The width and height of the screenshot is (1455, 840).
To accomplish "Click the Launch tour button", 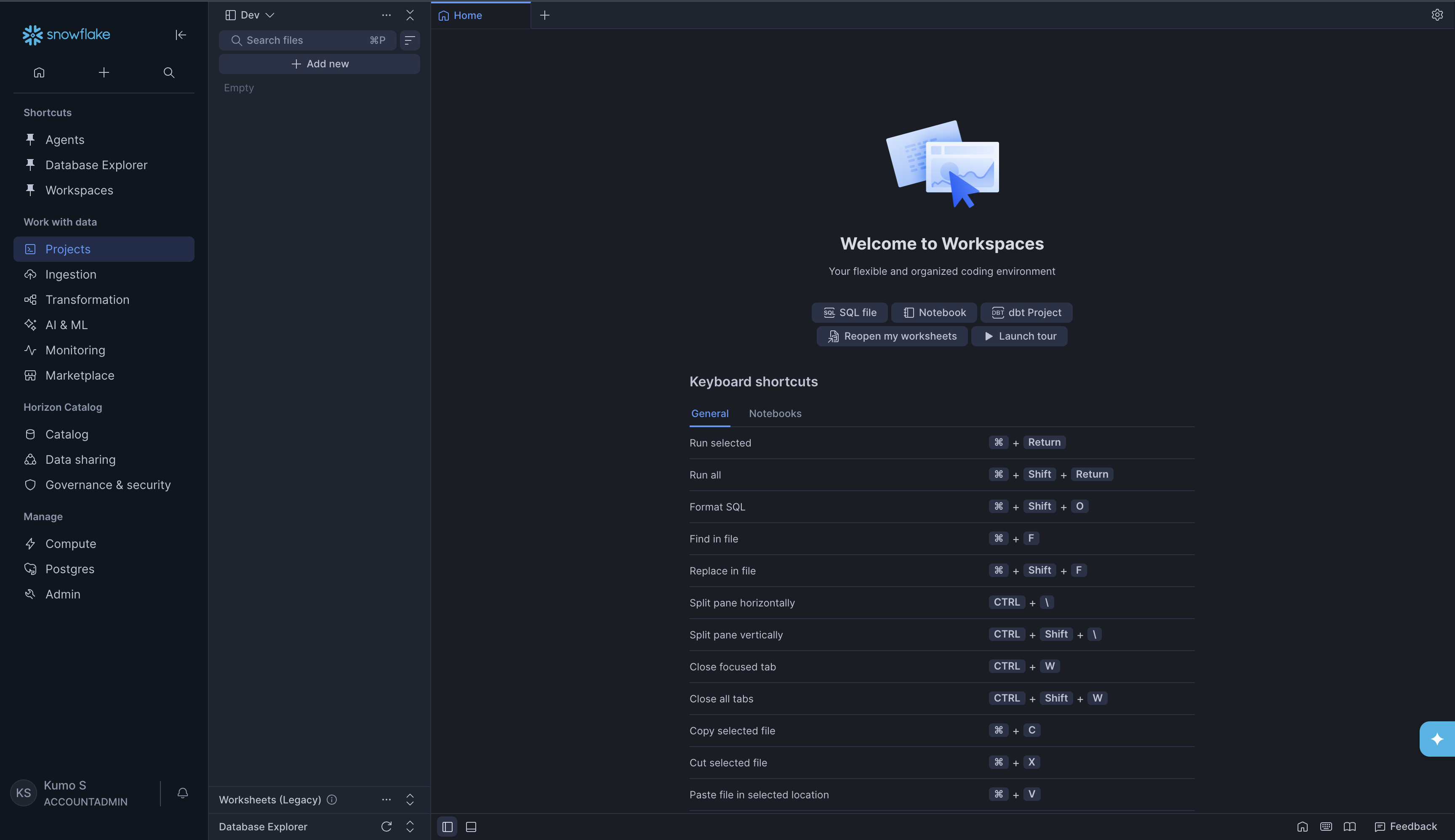I will tap(1019, 336).
